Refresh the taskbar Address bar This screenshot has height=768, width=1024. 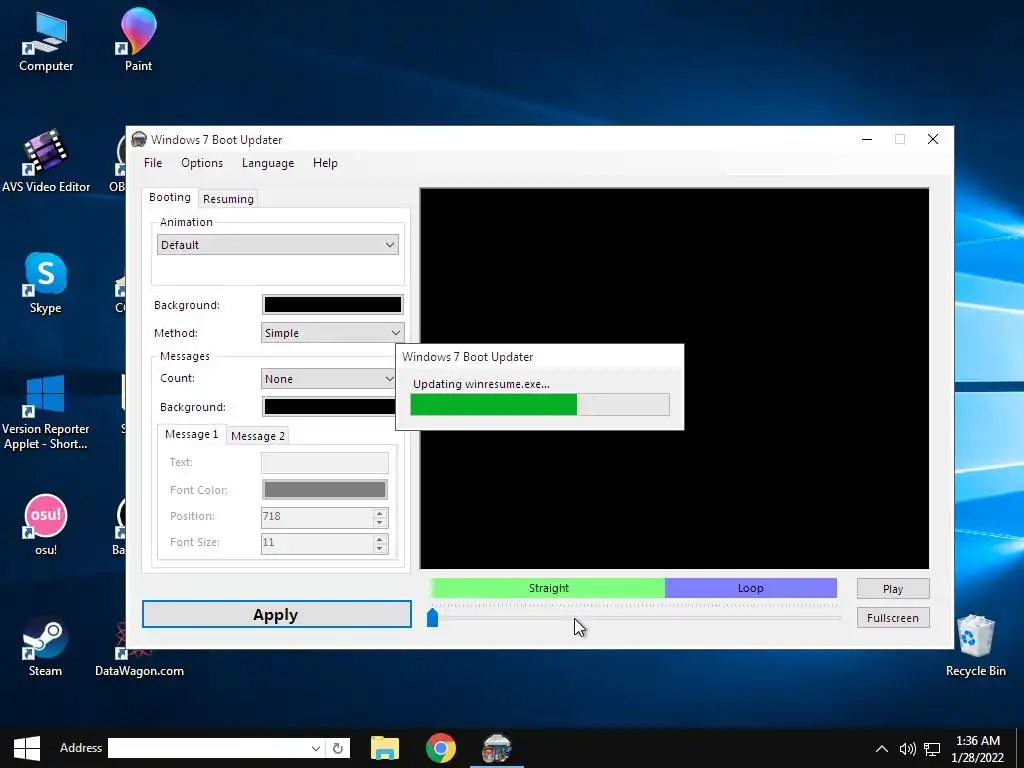click(338, 748)
